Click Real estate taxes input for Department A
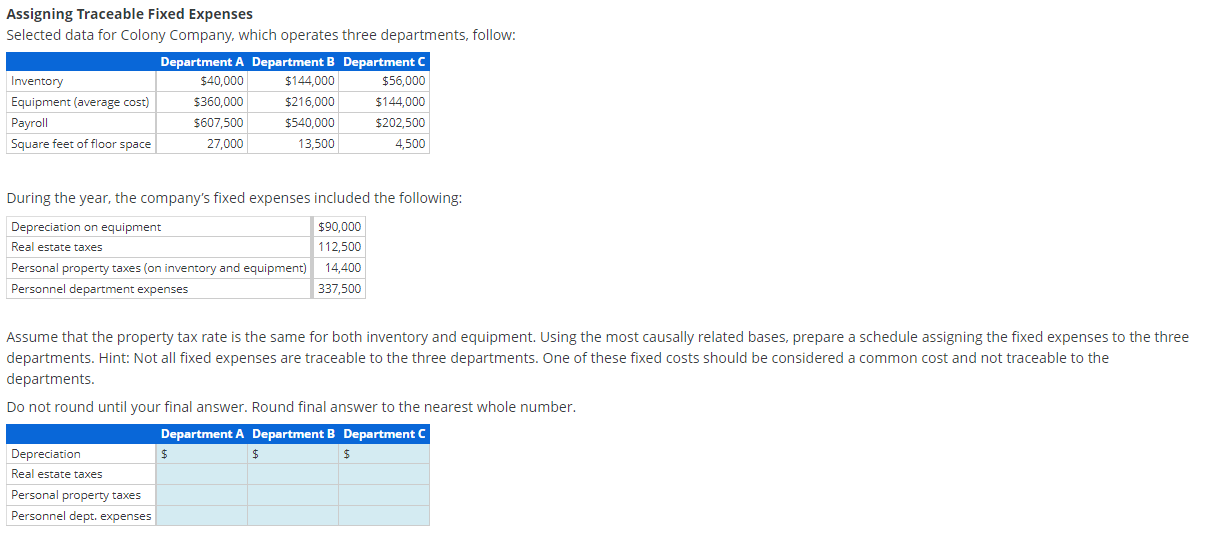Image resolution: width=1207 pixels, height=547 pixels. [x=202, y=474]
